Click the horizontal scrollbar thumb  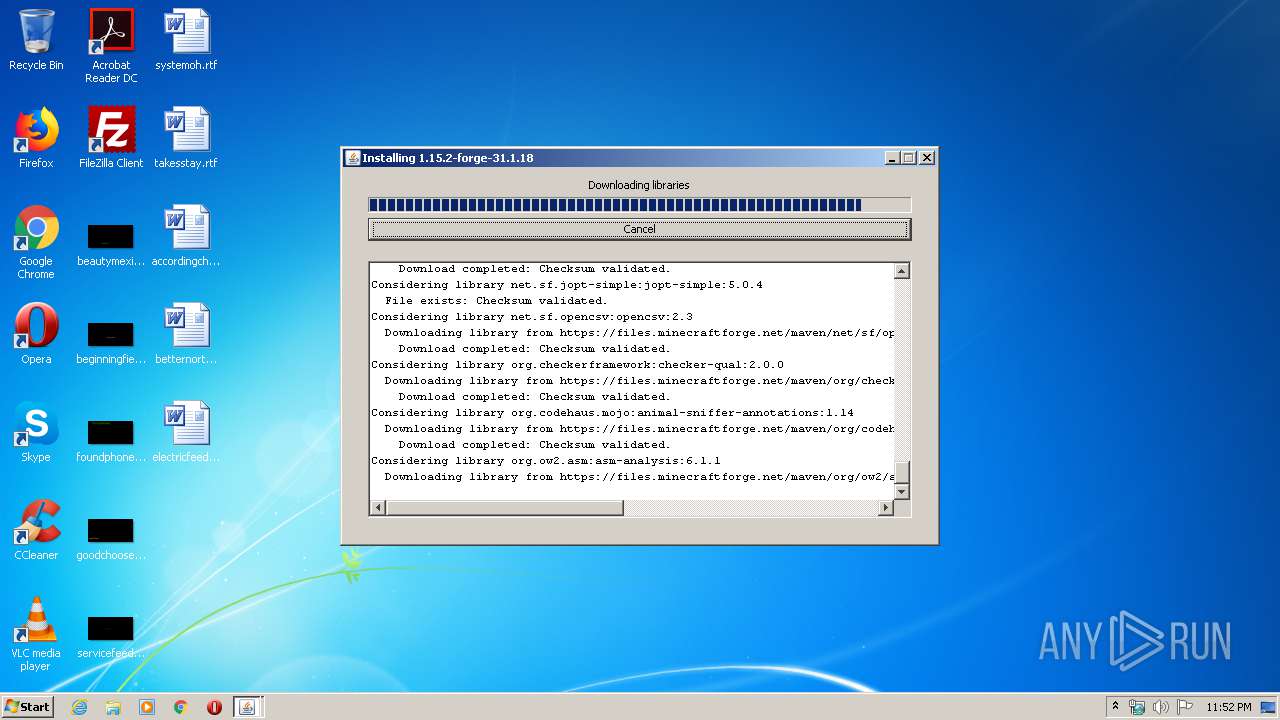click(x=504, y=508)
